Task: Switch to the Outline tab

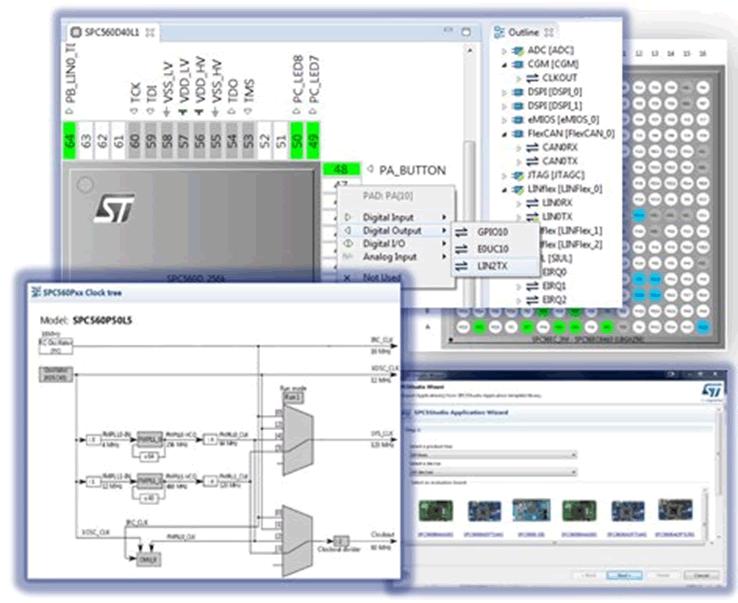Action: [x=523, y=32]
